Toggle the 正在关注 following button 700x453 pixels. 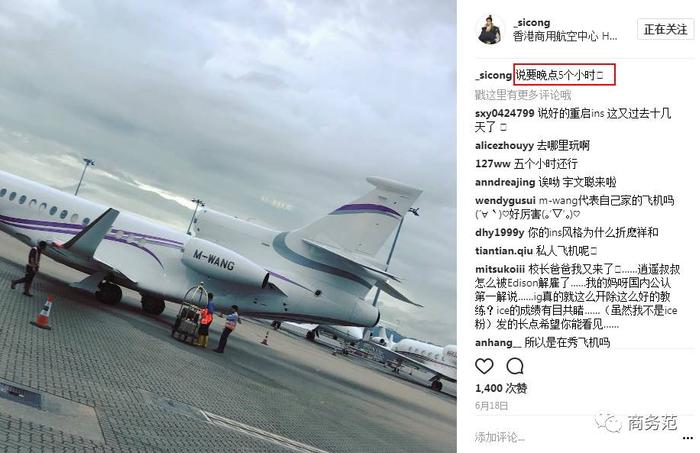(x=665, y=29)
